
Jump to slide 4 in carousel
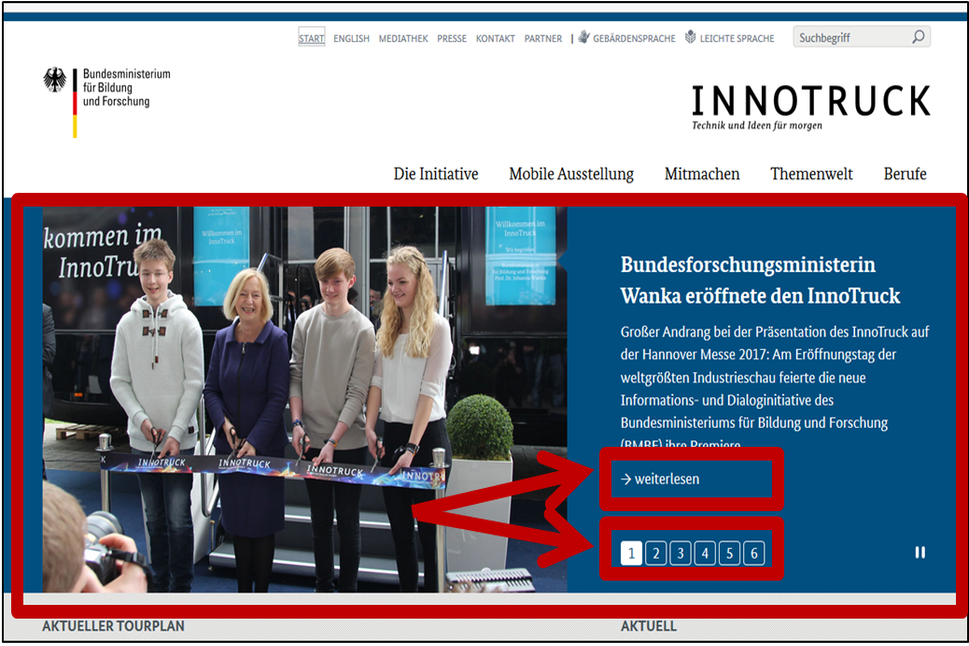pyautogui.click(x=705, y=553)
